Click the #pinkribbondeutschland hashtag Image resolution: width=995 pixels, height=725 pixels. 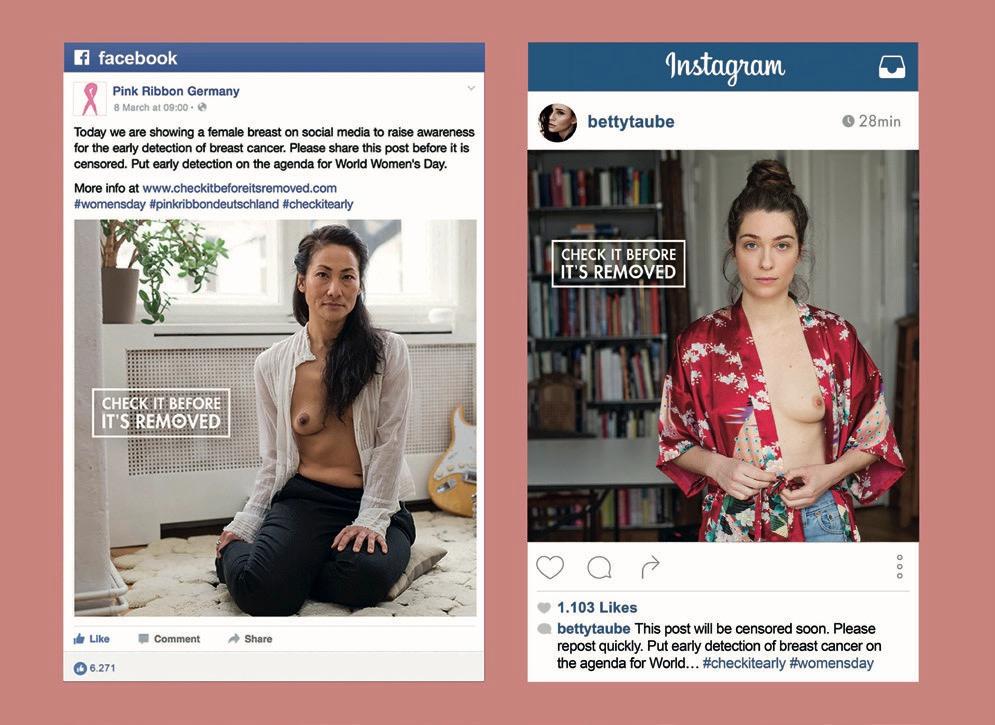(214, 204)
